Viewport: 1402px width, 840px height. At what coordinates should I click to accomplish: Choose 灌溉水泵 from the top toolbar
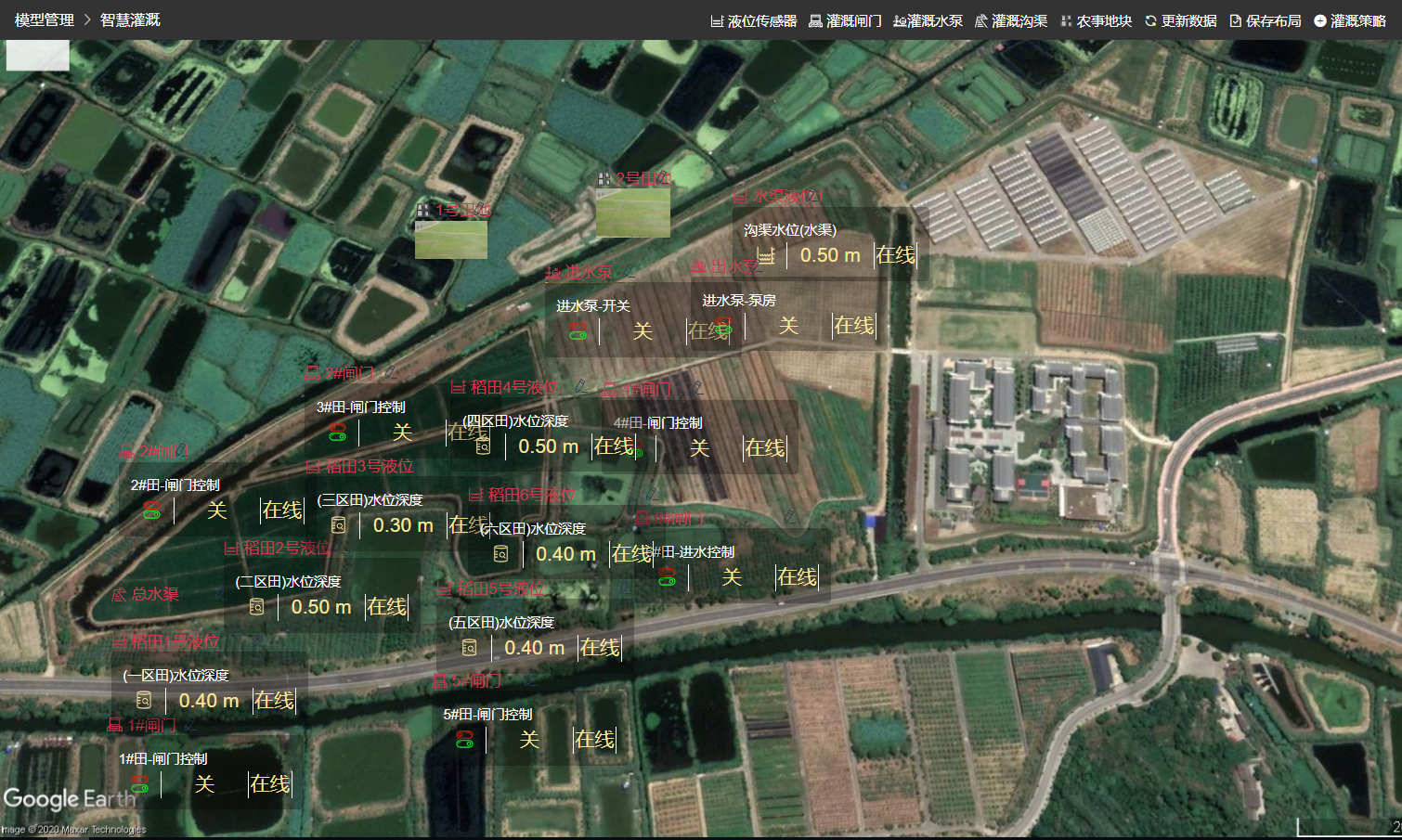coord(928,20)
